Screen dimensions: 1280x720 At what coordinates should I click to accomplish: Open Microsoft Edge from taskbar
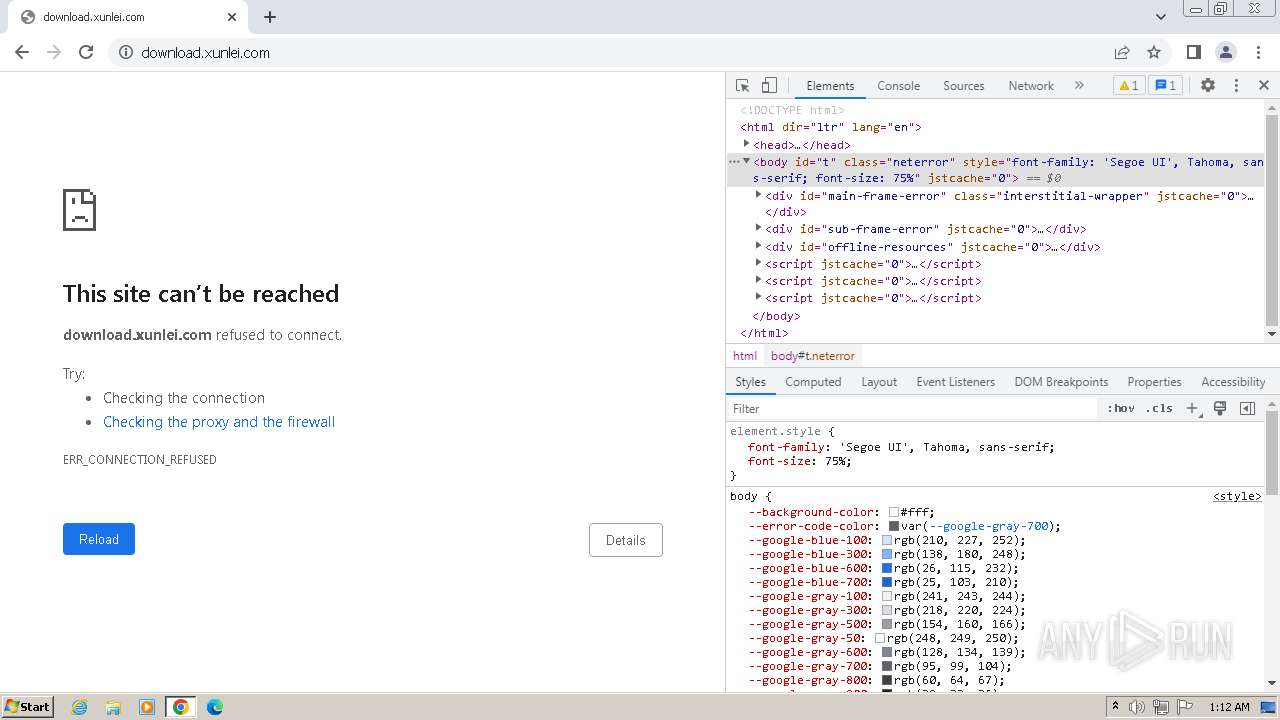[215, 707]
